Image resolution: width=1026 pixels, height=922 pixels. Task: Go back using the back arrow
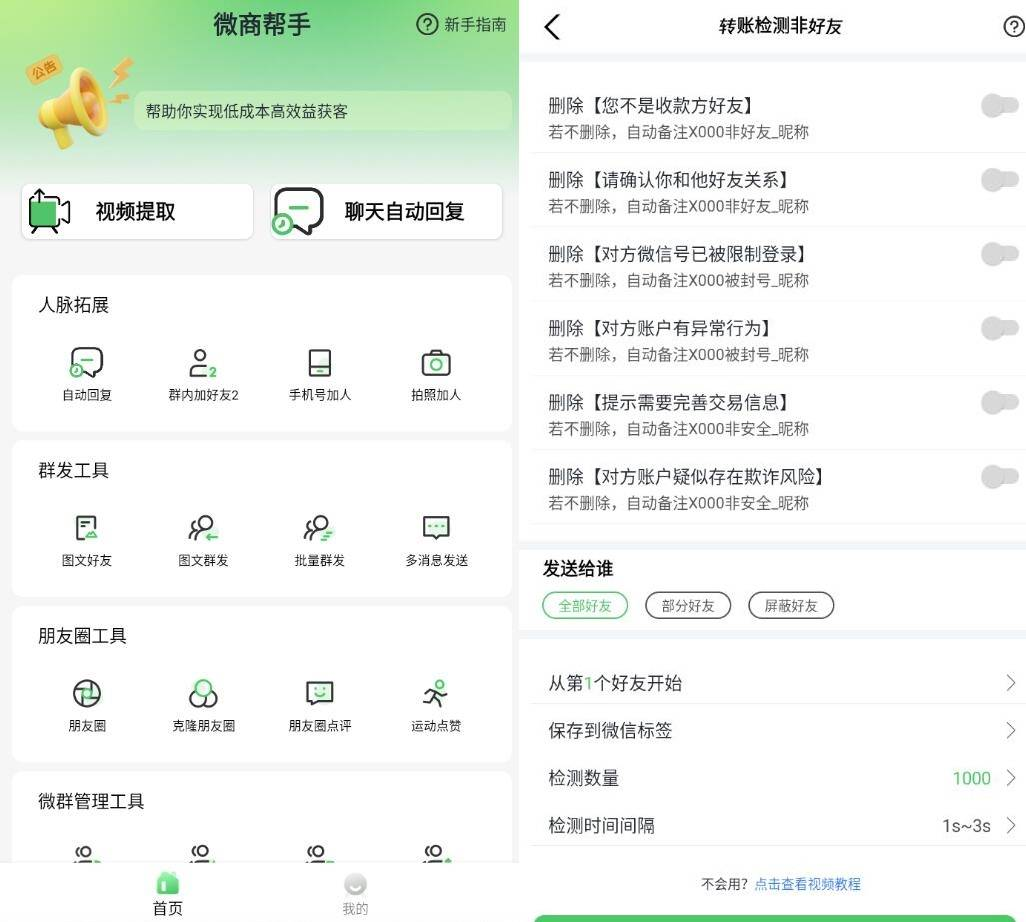tap(552, 27)
